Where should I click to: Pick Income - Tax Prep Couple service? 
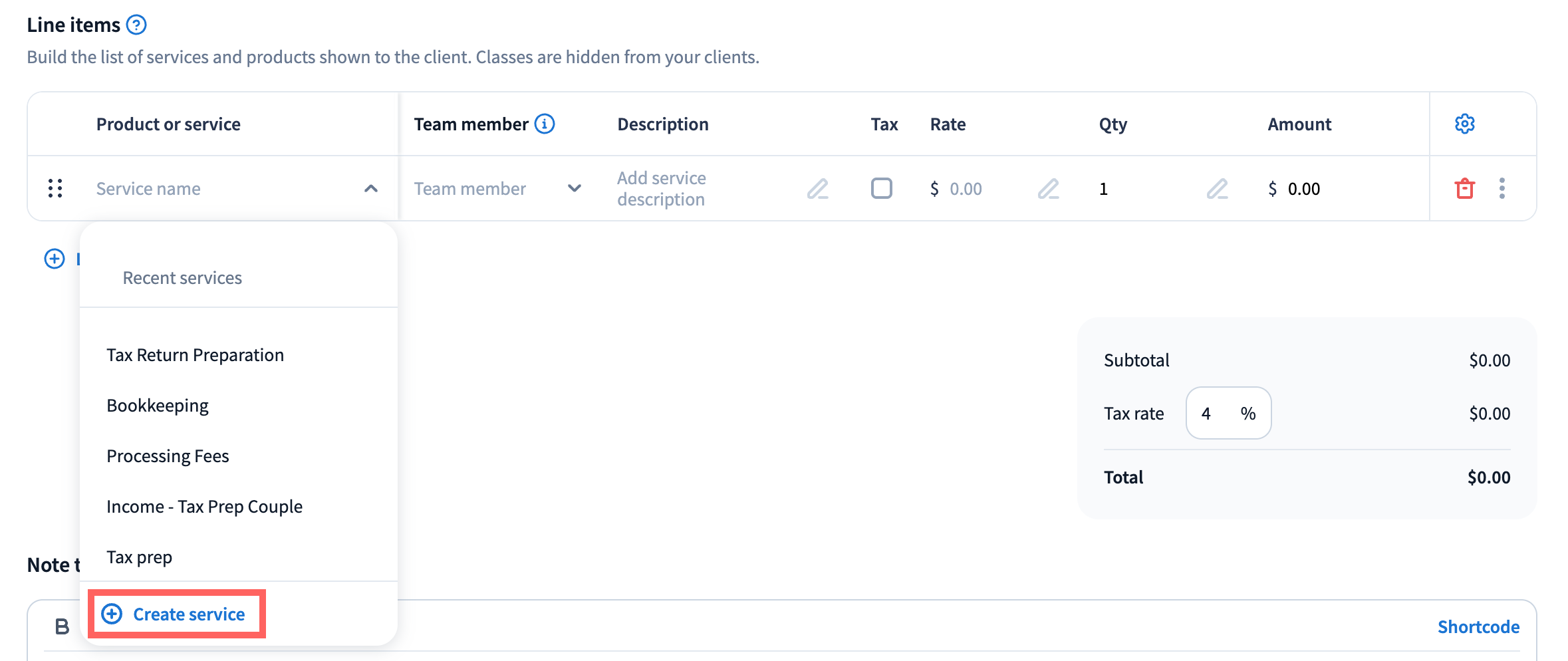[x=204, y=507]
